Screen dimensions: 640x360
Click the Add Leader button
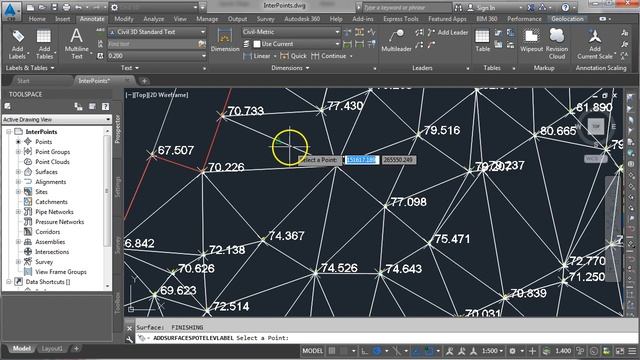pyautogui.click(x=448, y=32)
